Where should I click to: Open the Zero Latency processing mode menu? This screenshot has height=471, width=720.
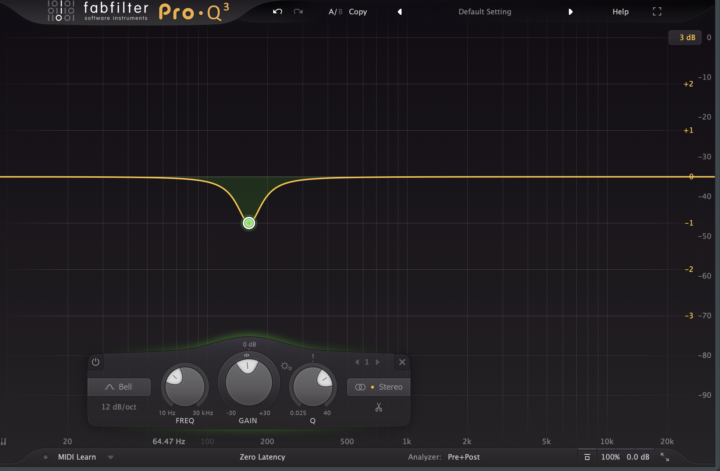click(x=262, y=457)
